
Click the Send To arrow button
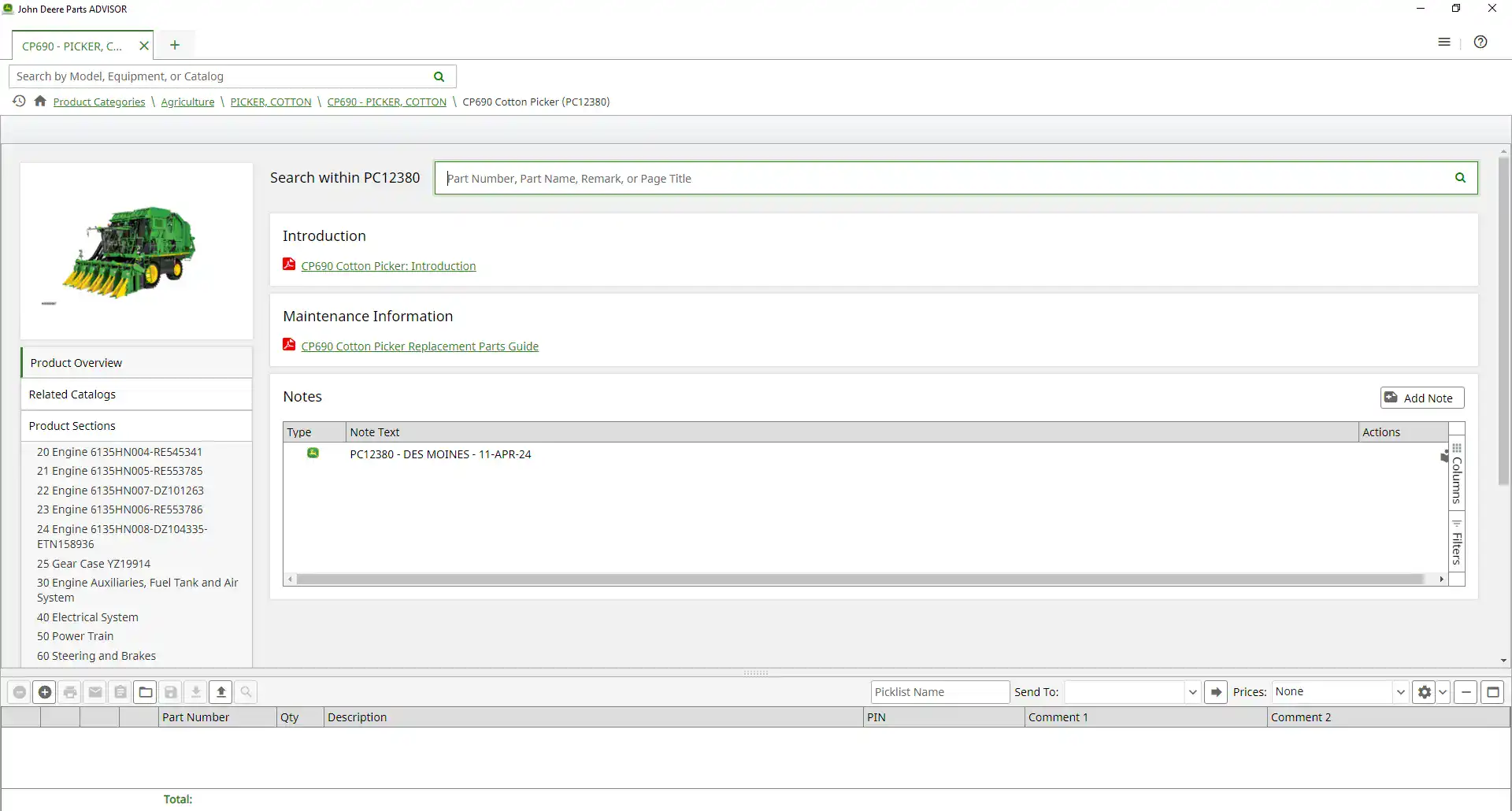click(1216, 692)
